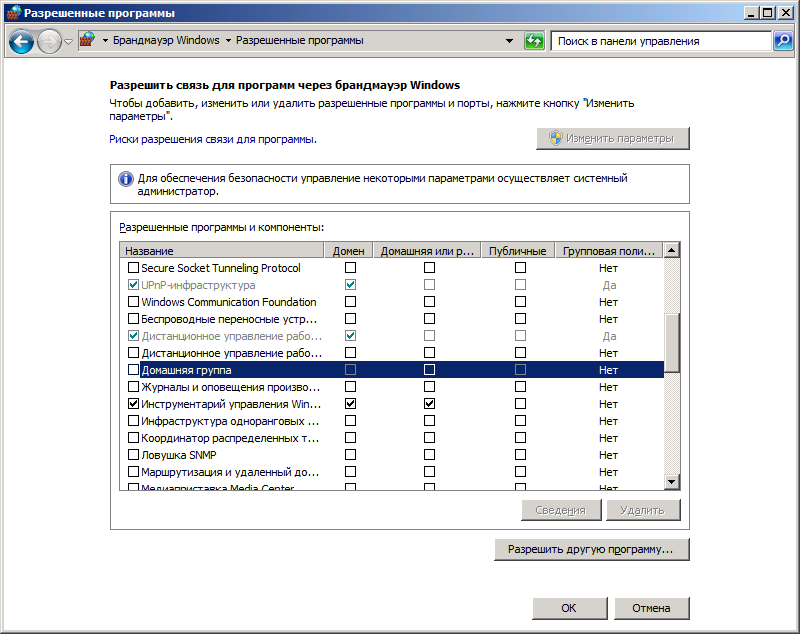
Task: Click the blue information icon
Action: tap(125, 179)
